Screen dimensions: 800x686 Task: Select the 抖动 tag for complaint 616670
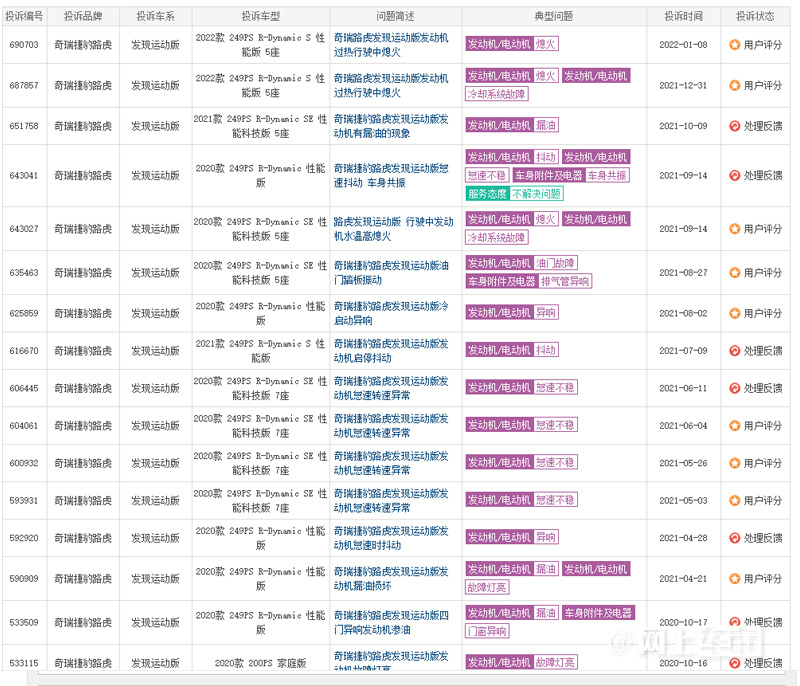tap(545, 350)
